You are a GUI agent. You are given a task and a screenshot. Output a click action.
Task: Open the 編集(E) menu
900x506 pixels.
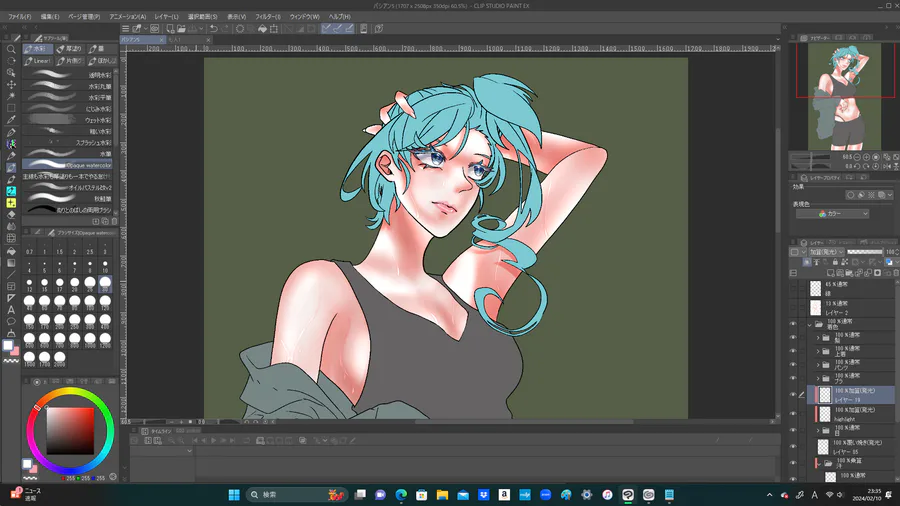coord(50,17)
